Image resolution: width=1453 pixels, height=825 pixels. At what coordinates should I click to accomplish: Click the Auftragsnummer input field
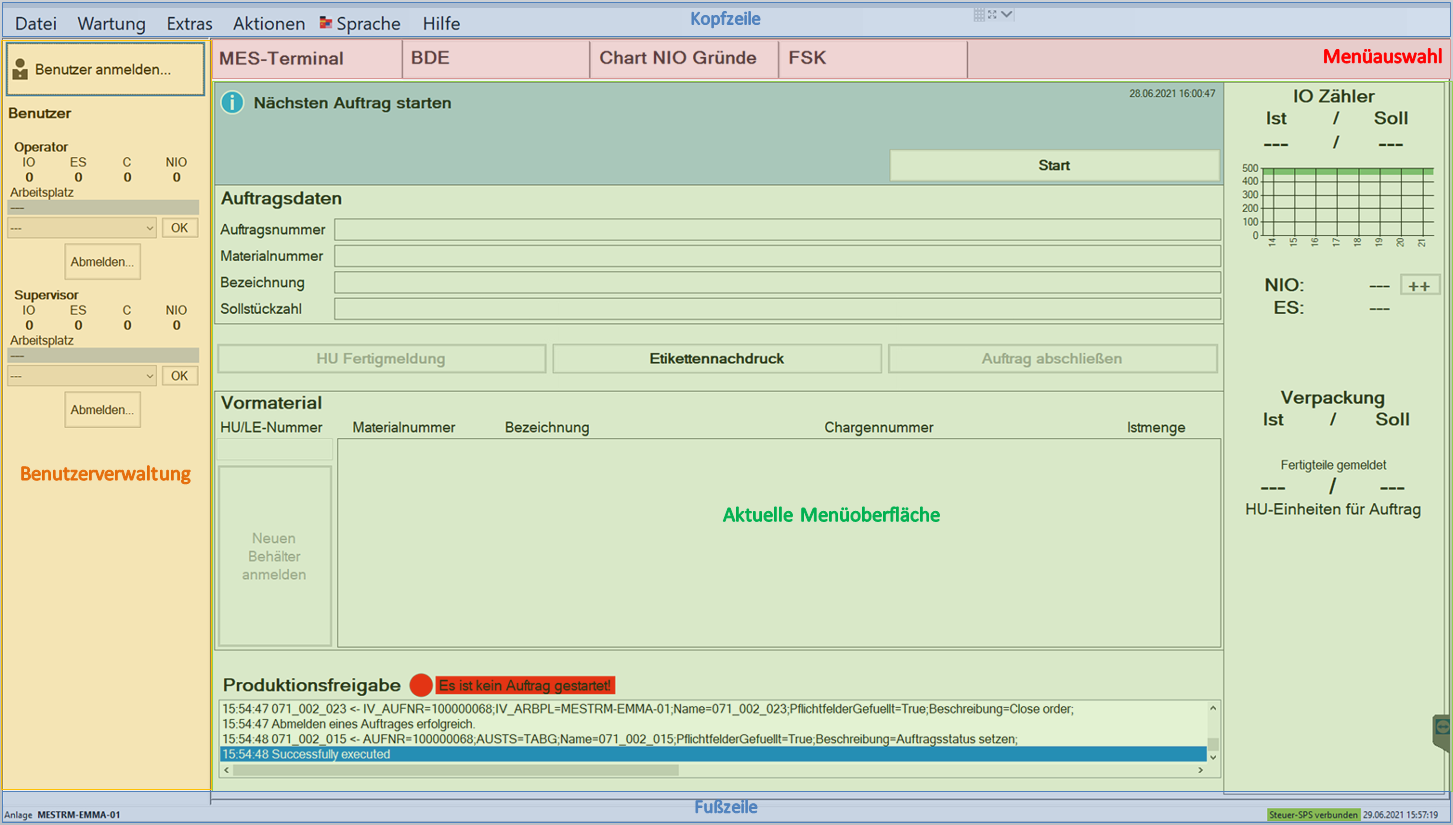pos(776,230)
